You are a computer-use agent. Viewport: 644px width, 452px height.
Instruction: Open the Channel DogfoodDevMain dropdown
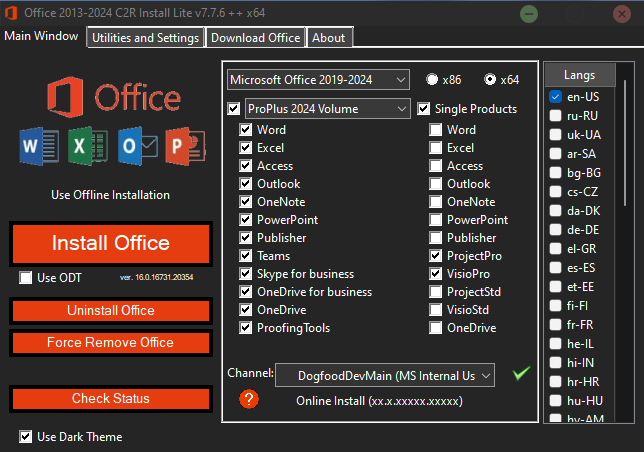pyautogui.click(x=384, y=375)
